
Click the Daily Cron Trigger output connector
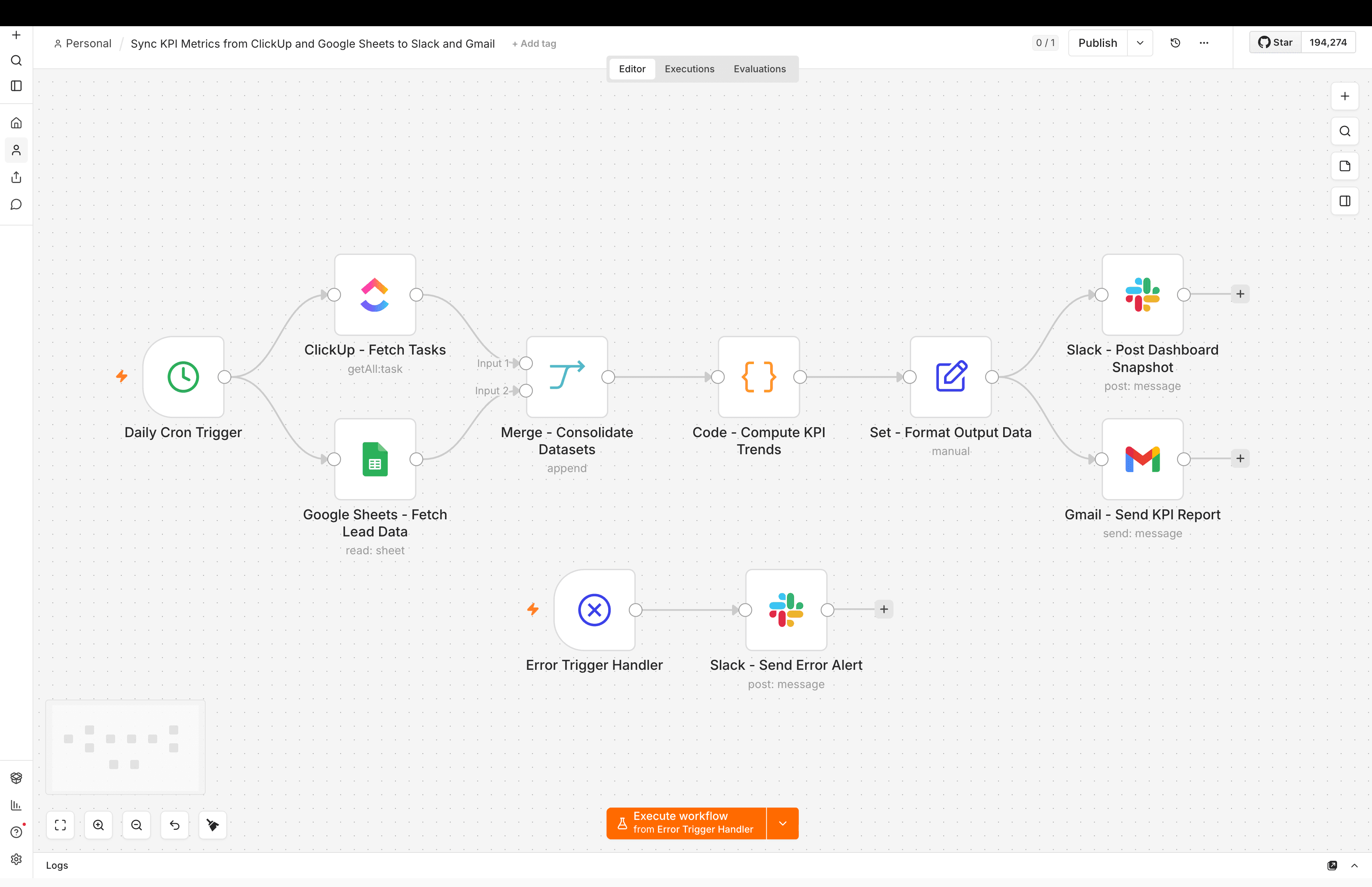(225, 377)
